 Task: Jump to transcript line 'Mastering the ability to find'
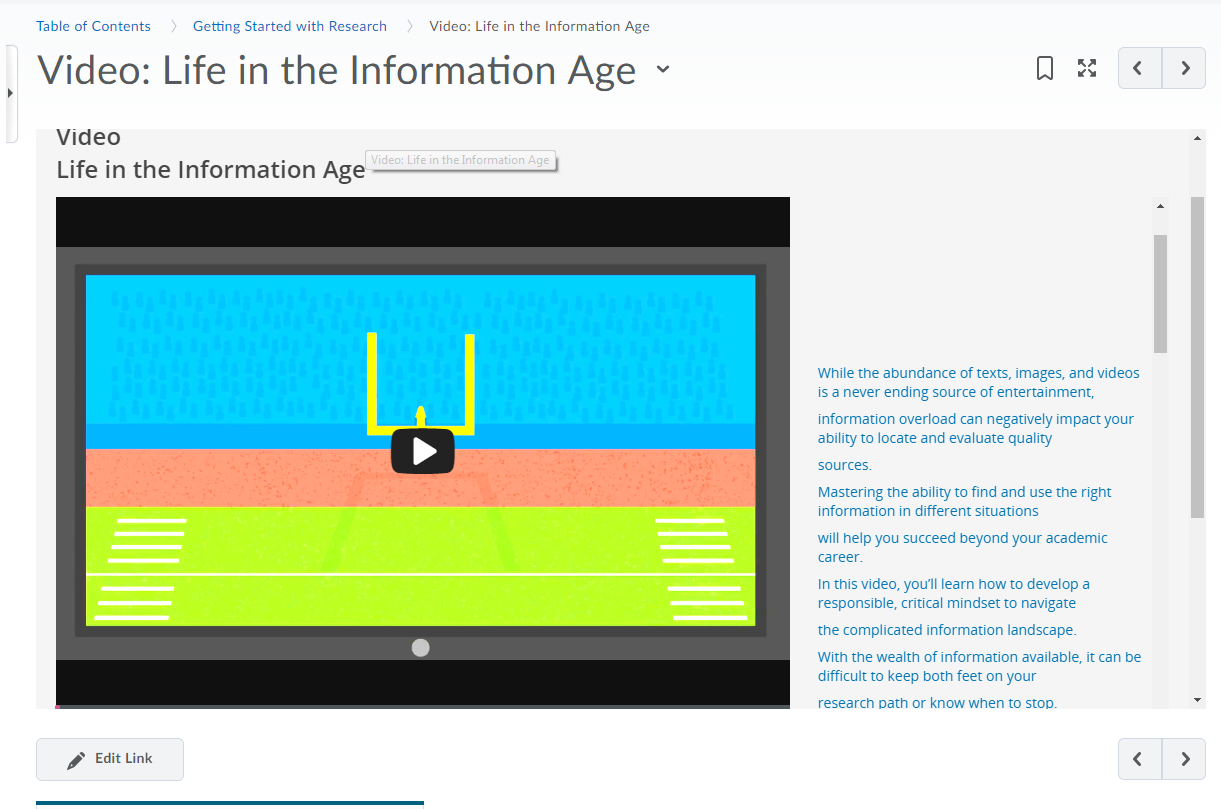[x=964, y=501]
